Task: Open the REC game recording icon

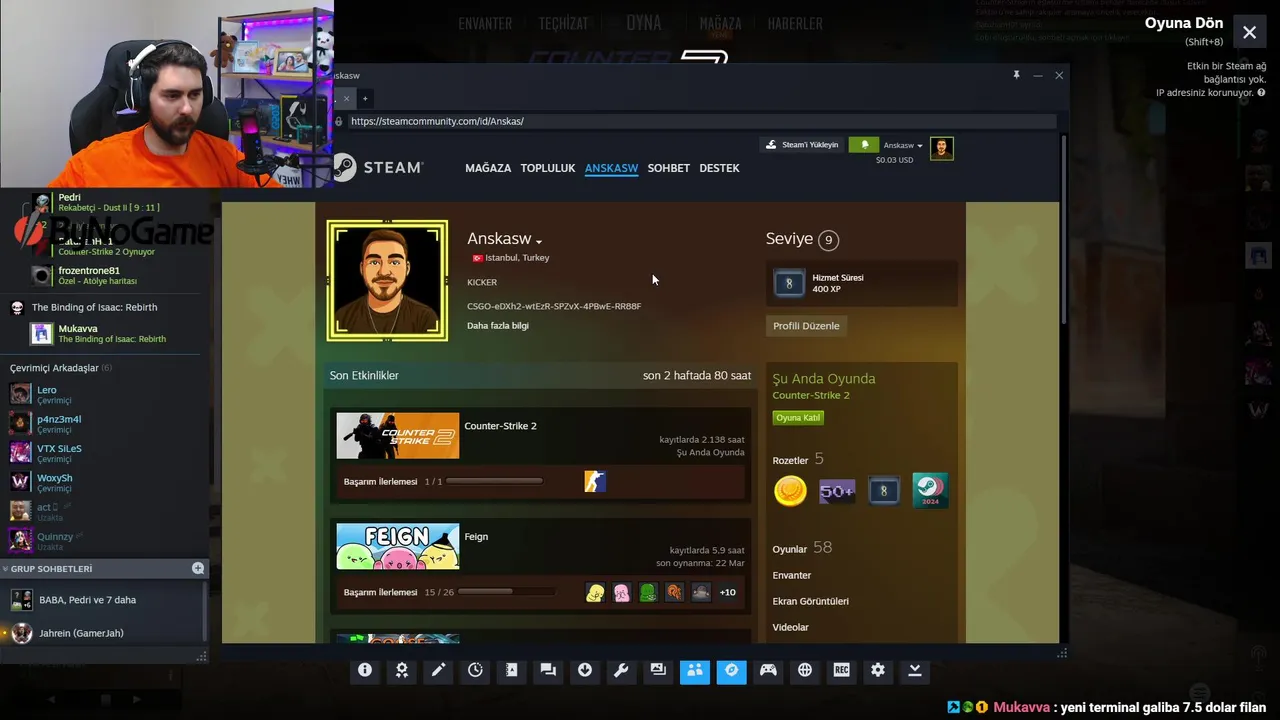Action: (x=841, y=670)
